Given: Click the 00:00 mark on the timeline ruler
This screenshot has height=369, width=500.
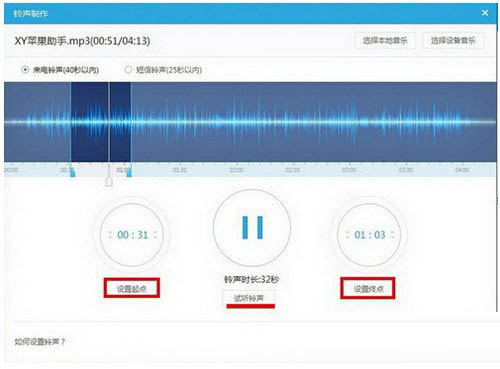Looking at the screenshot, I should tap(11, 170).
